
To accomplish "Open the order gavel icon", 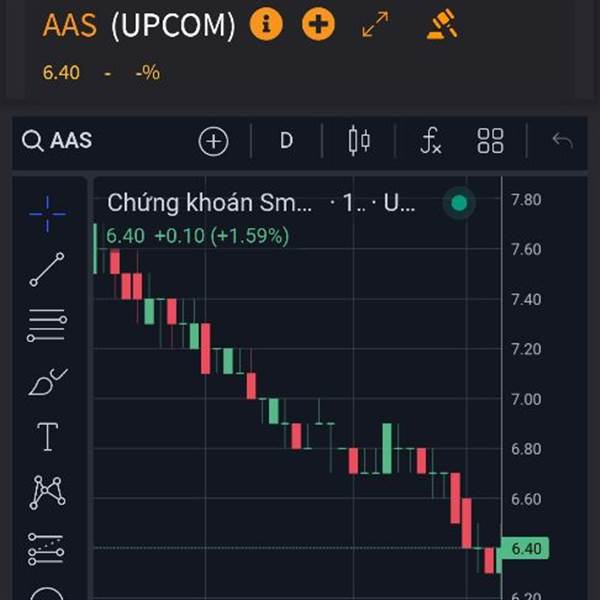I will (x=443, y=24).
